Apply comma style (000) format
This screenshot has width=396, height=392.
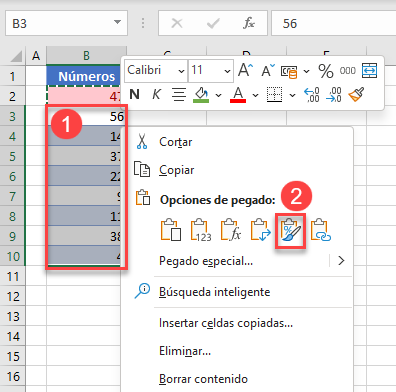click(348, 71)
